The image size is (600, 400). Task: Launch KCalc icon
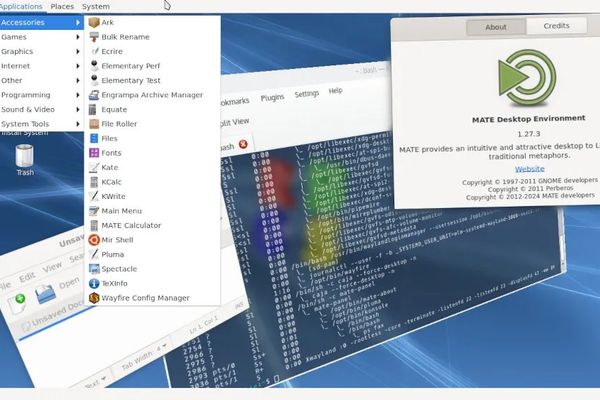click(x=94, y=182)
